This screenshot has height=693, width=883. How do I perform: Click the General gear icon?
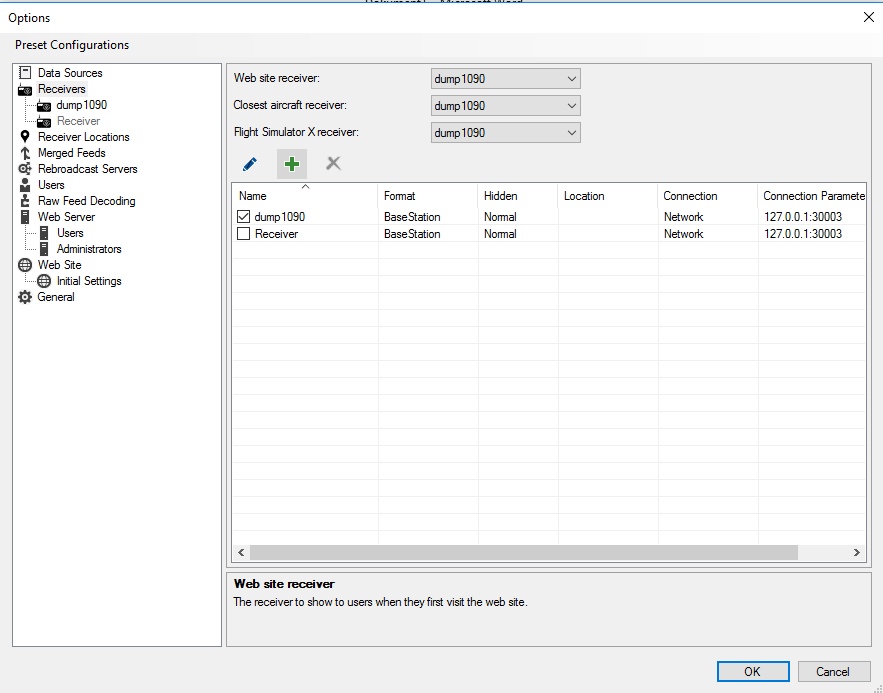tap(25, 297)
